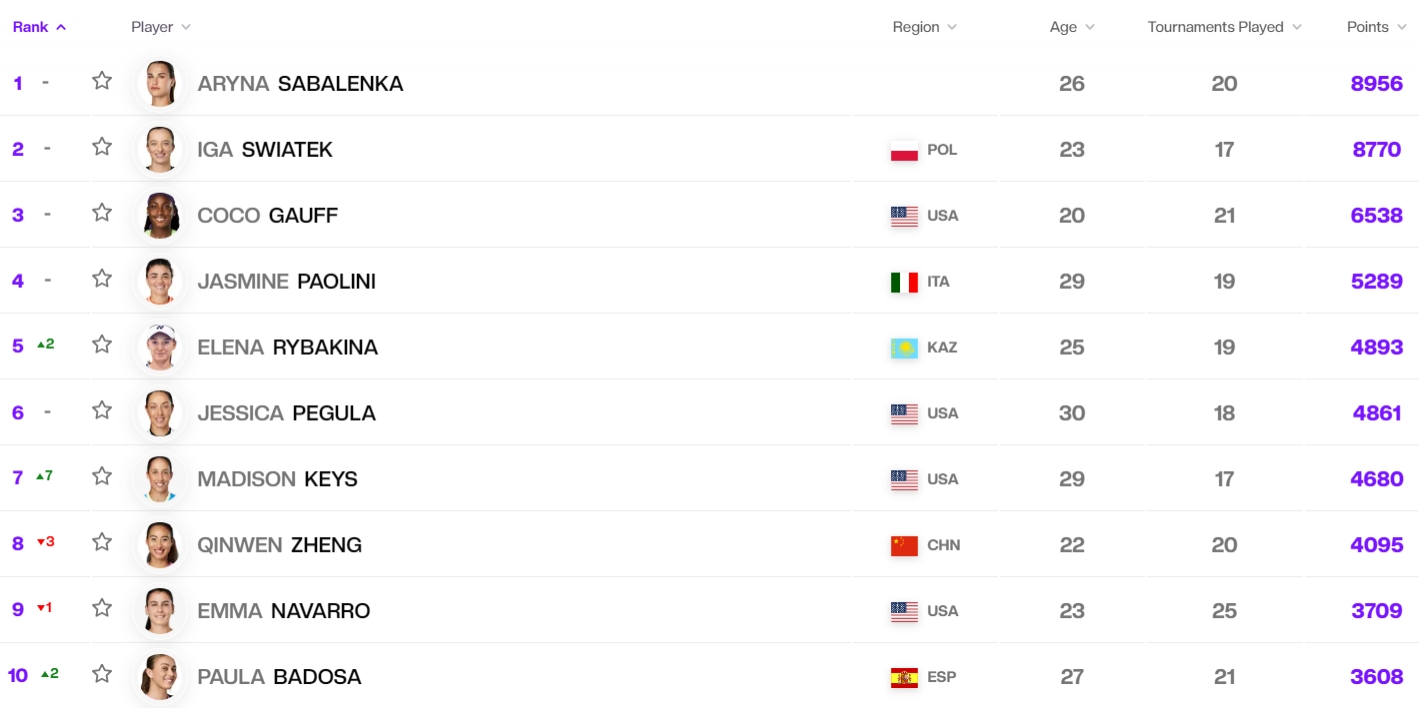Star Jasmine Paolini as a favorite

click(x=102, y=279)
